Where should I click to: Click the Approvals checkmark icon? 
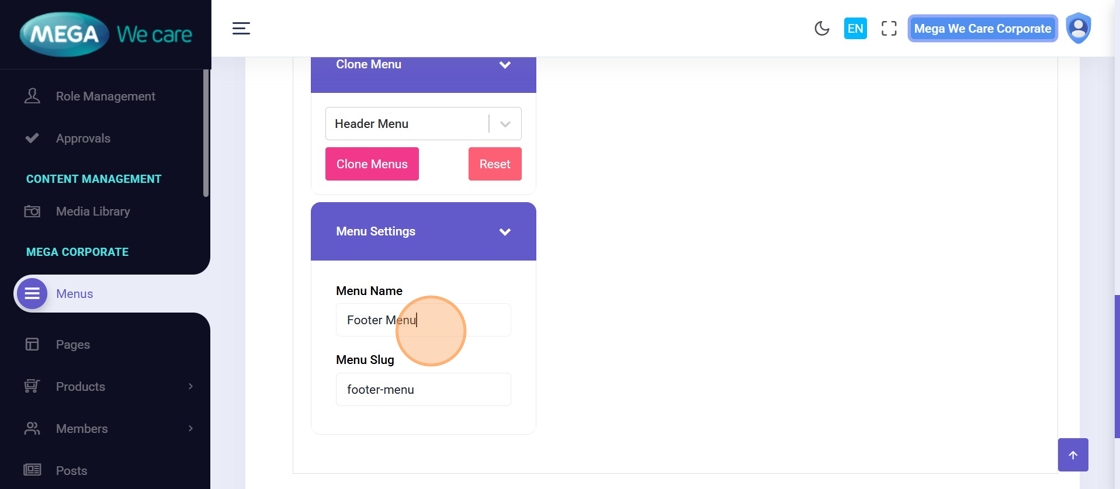coord(32,138)
